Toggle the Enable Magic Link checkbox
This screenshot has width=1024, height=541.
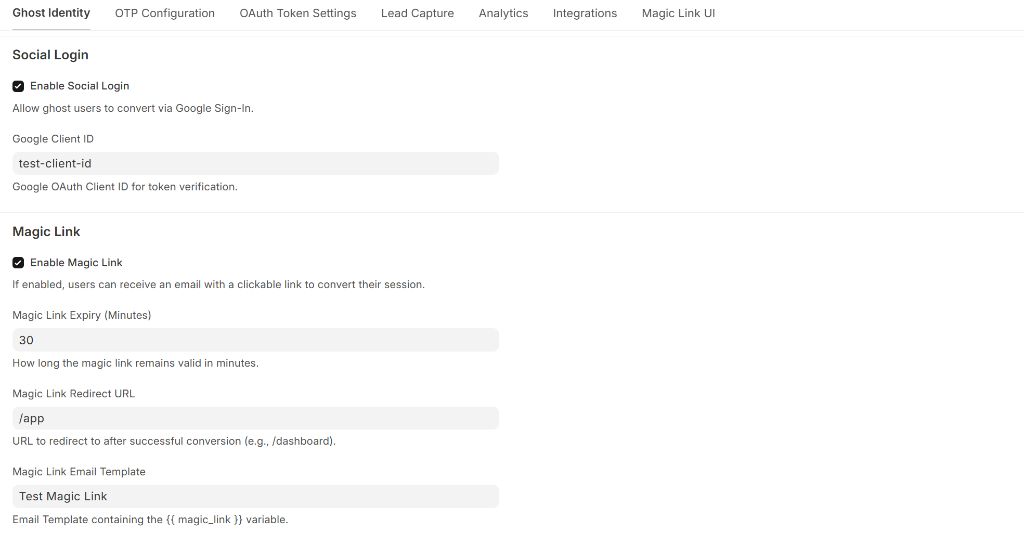[18, 263]
